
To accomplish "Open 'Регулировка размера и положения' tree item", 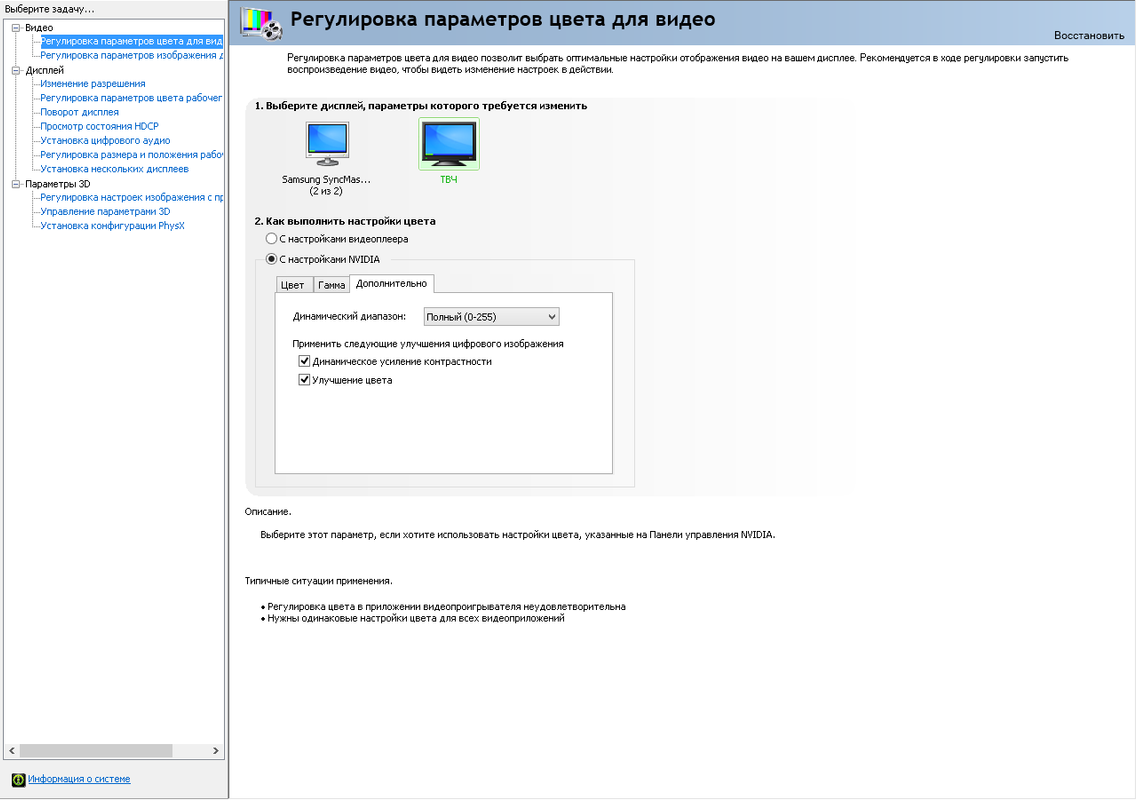I will [x=131, y=154].
